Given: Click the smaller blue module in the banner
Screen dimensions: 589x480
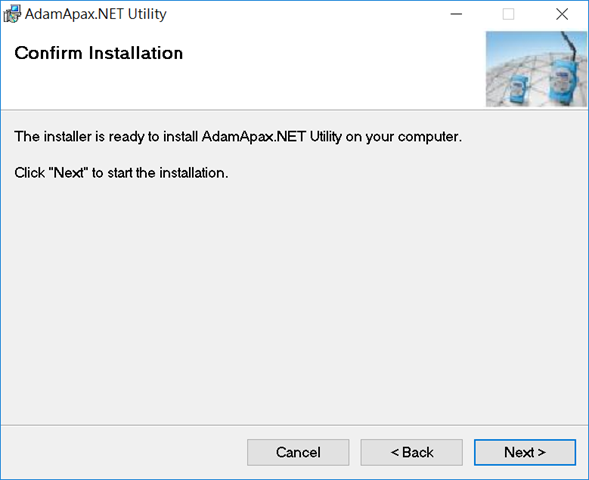Looking at the screenshot, I should (519, 89).
